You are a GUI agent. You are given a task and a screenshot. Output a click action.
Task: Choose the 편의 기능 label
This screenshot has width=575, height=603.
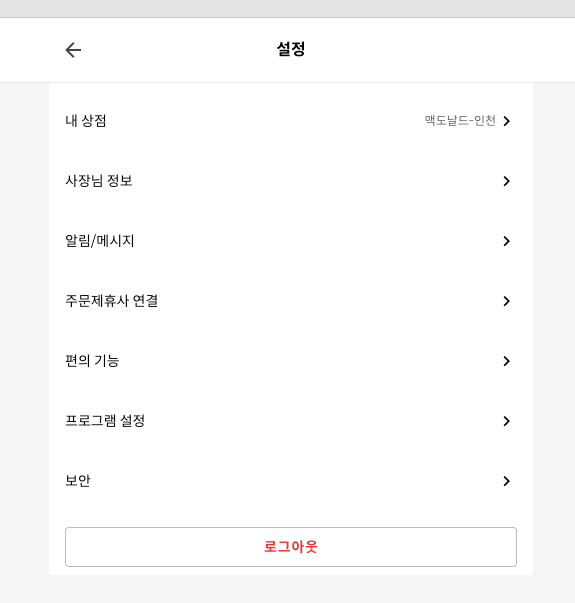click(x=92, y=361)
